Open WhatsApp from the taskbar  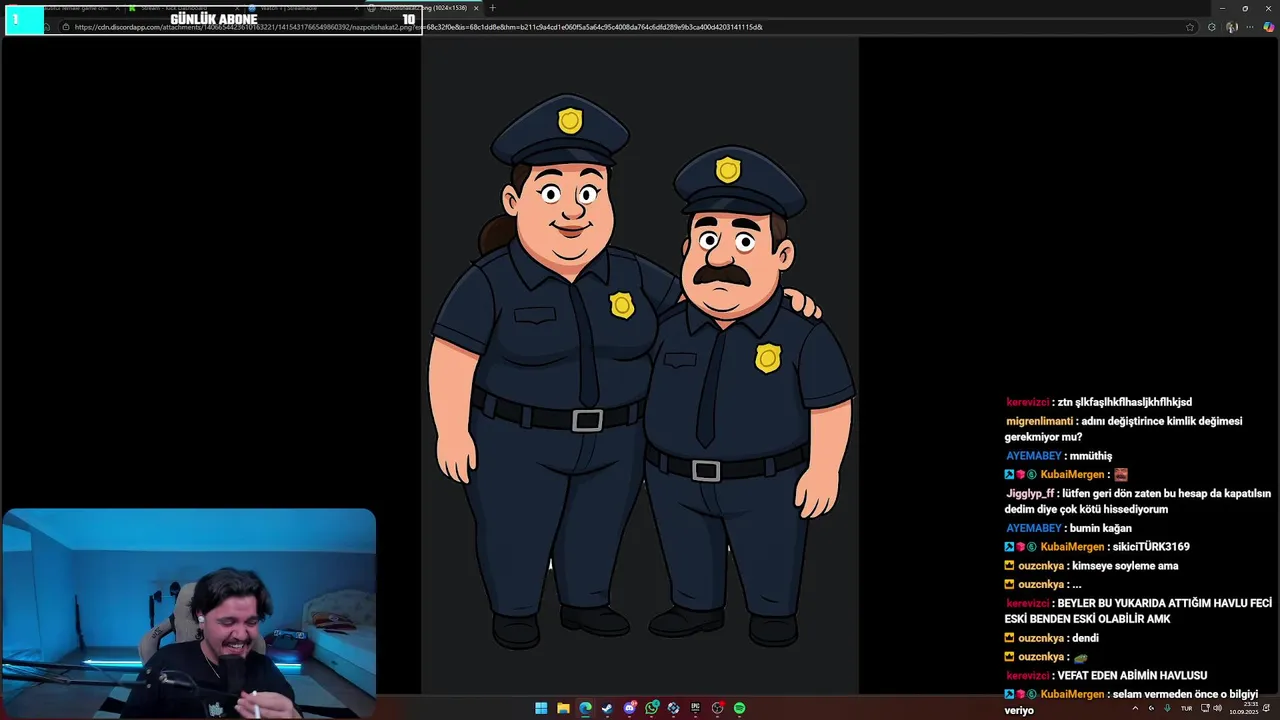tap(652, 708)
